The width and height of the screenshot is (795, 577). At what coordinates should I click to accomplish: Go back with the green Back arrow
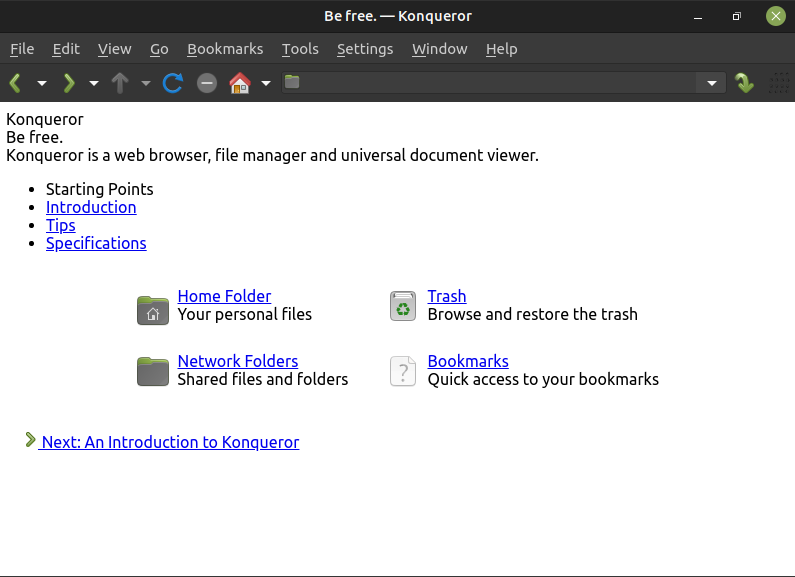[15, 83]
